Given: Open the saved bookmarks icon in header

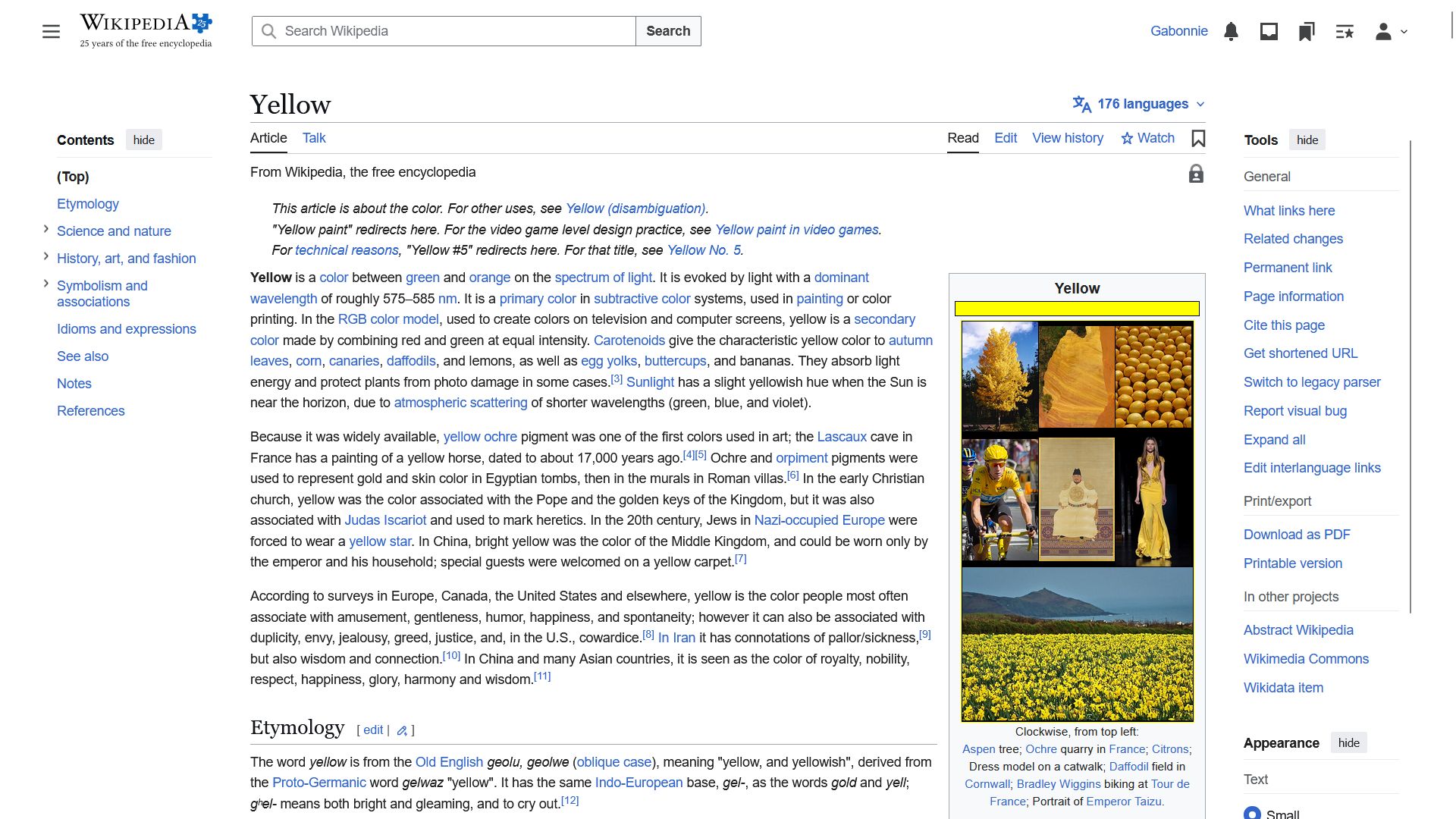Looking at the screenshot, I should click(x=1307, y=31).
